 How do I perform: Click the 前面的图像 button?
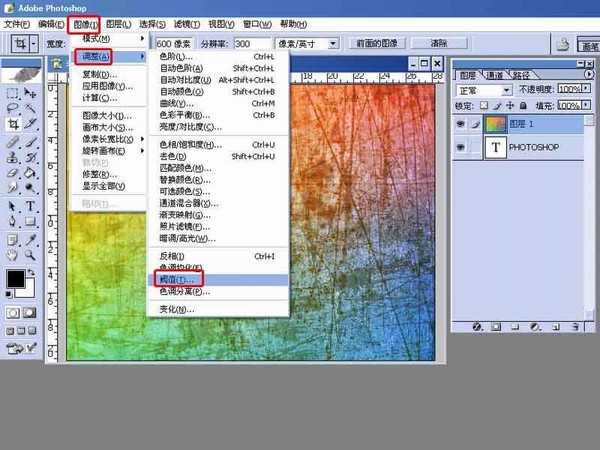pyautogui.click(x=377, y=43)
